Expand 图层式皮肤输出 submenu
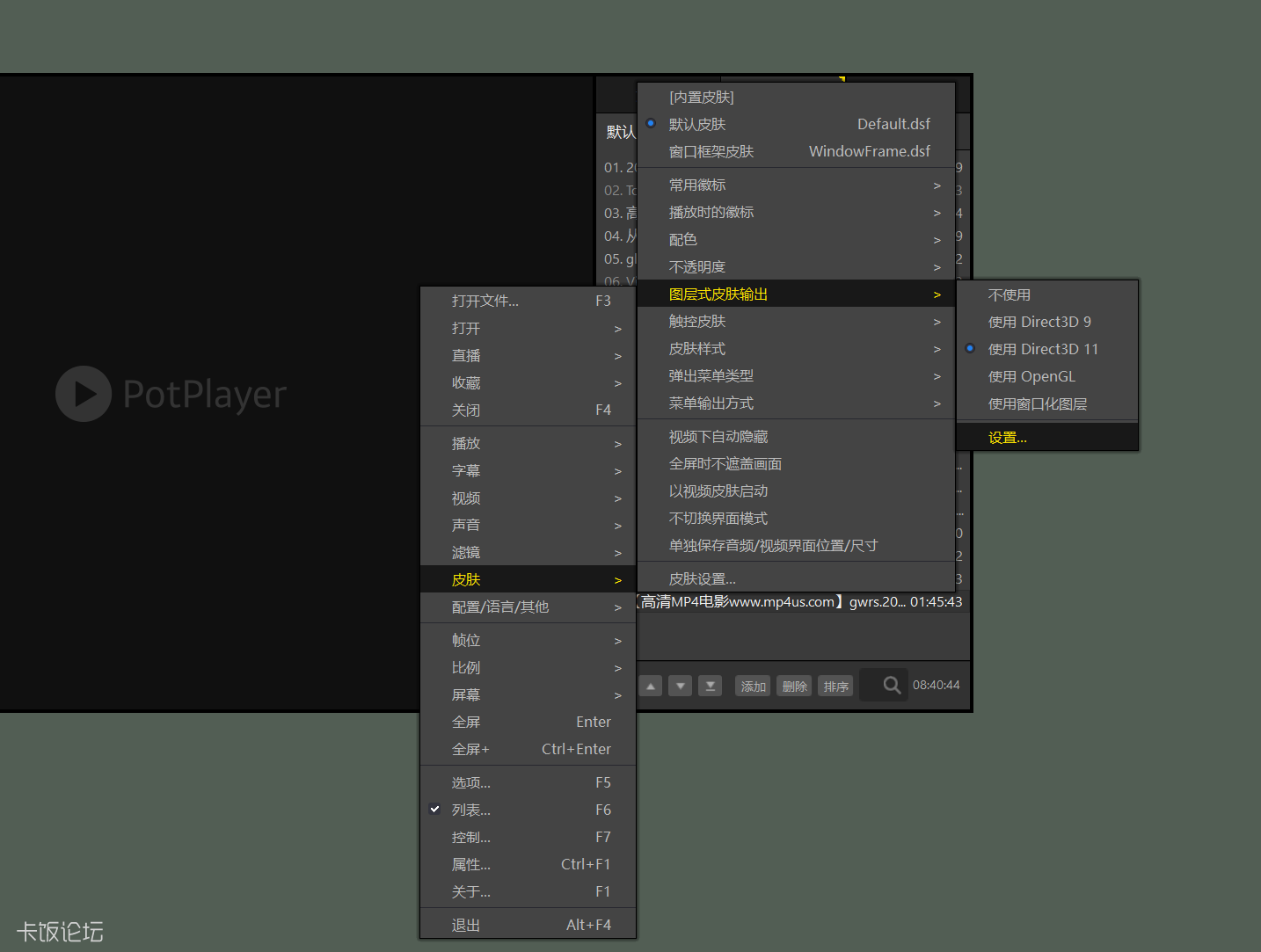The height and width of the screenshot is (952, 1261). (x=796, y=294)
